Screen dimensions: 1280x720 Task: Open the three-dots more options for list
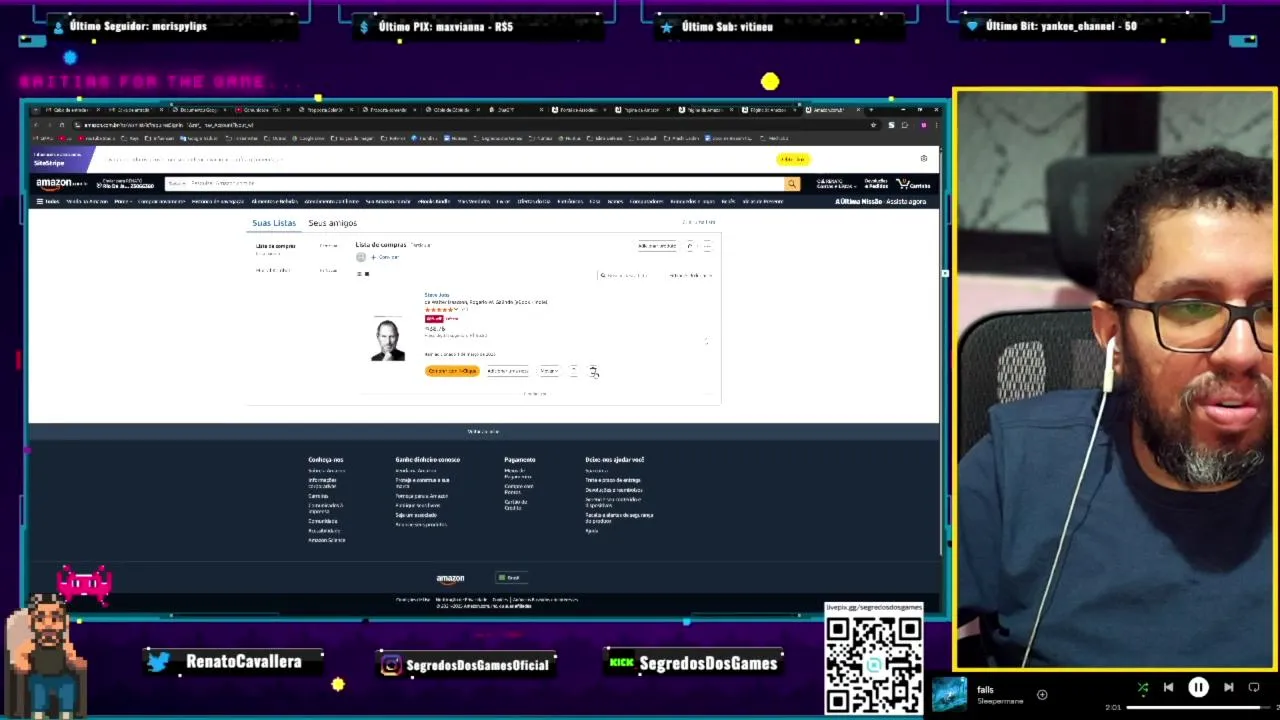pyautogui.click(x=707, y=246)
